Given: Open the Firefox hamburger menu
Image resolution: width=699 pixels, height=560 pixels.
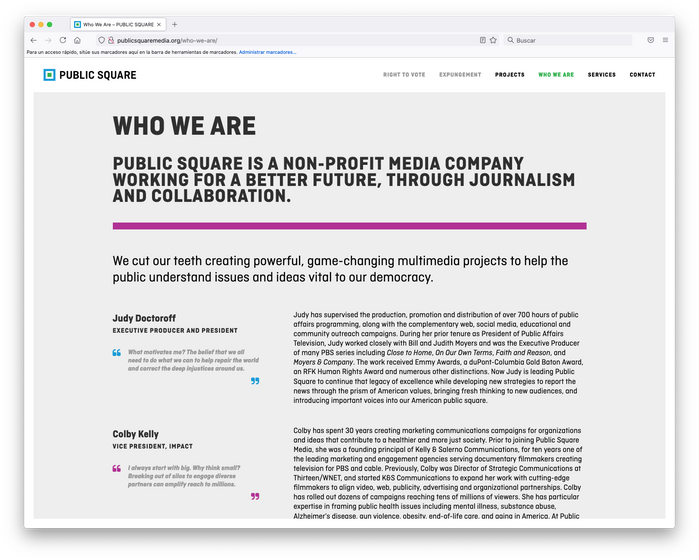Looking at the screenshot, I should pos(665,40).
